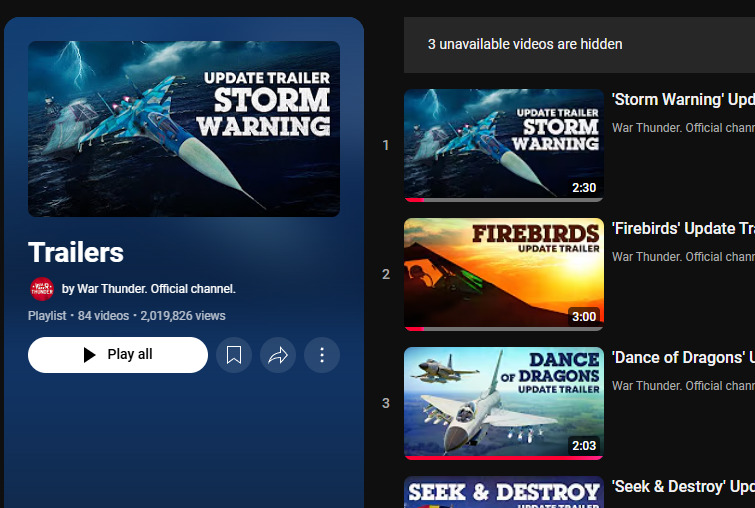Play the Firebirds update trailer thumbnail
The image size is (755, 508).
(x=504, y=274)
